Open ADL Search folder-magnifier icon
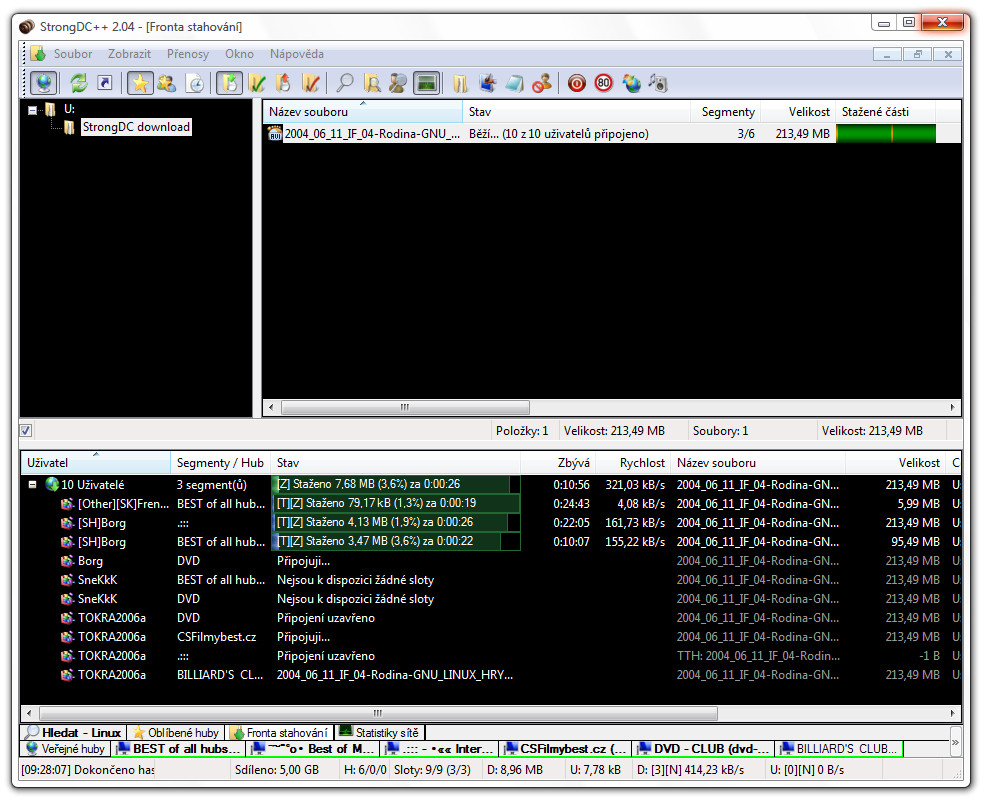The height and width of the screenshot is (801, 985). tap(371, 83)
